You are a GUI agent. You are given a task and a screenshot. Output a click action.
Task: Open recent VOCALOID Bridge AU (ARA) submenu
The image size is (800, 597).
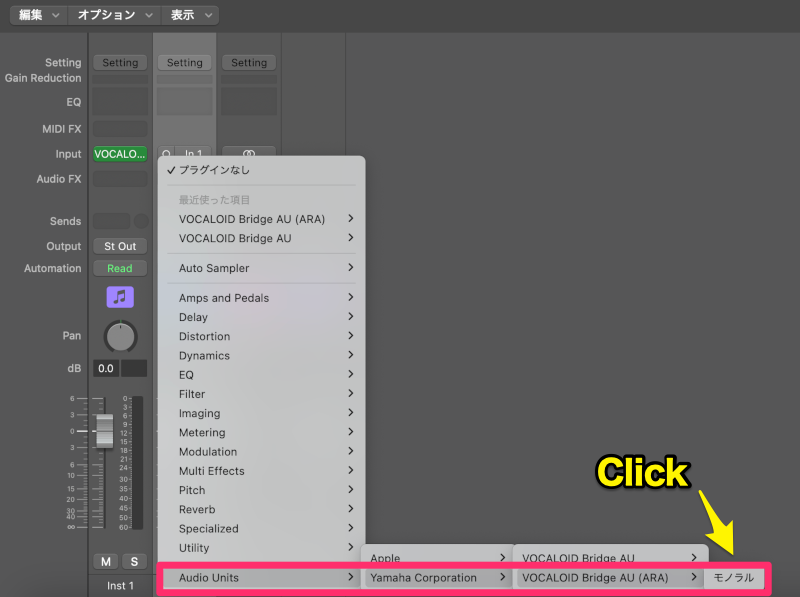pos(261,219)
